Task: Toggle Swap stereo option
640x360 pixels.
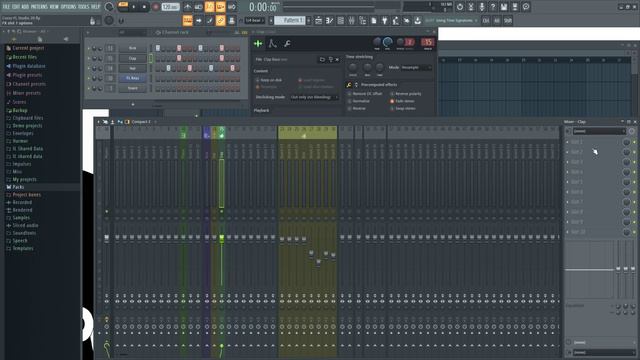Action: point(403,109)
